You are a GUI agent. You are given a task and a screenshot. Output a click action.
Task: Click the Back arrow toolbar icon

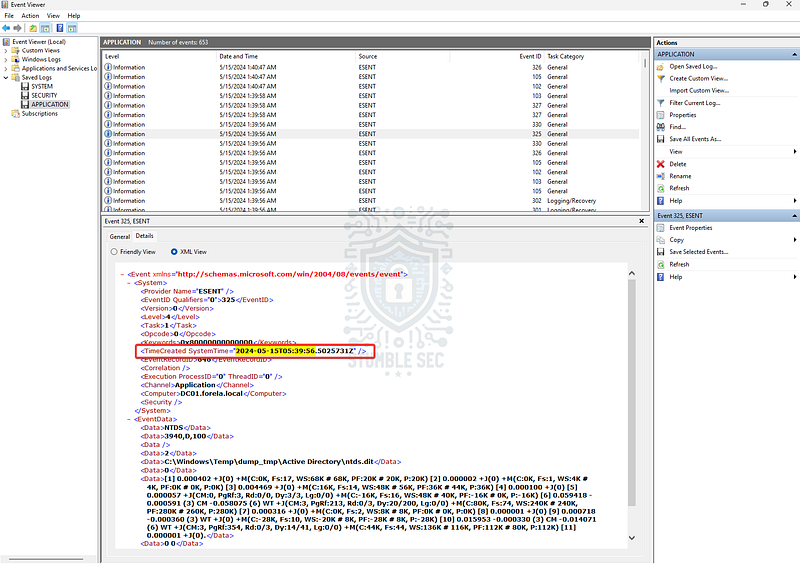click(x=6, y=28)
